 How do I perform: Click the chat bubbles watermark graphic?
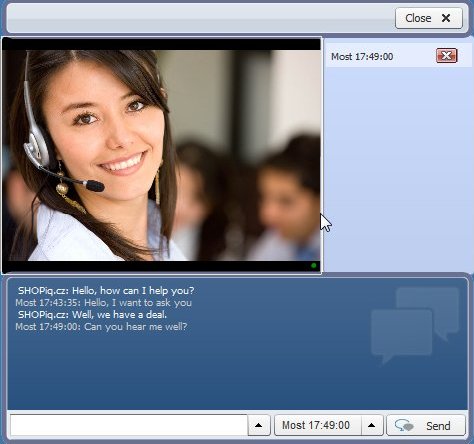[x=415, y=325]
